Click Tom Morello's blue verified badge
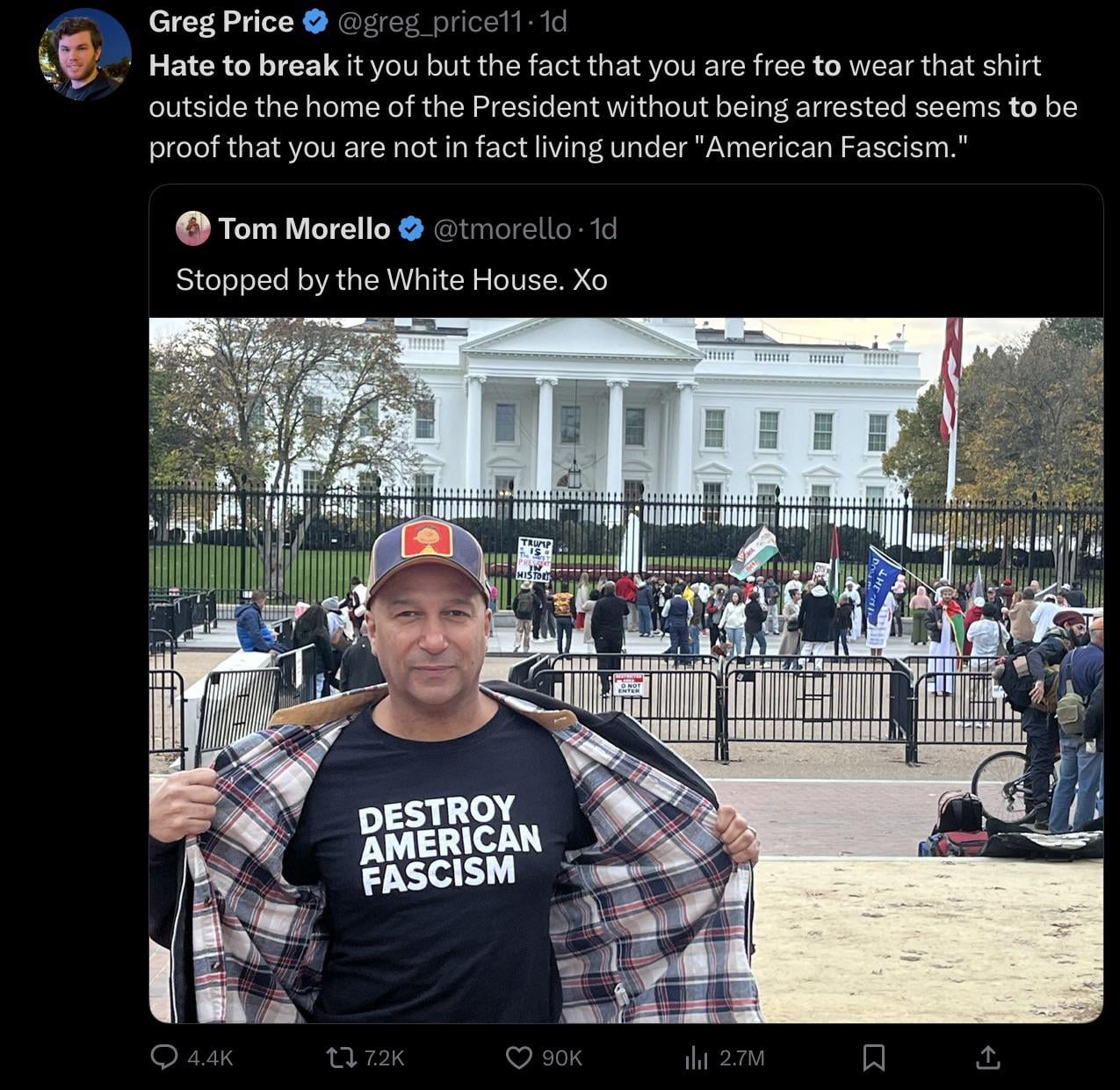The height and width of the screenshot is (1090, 1120). [411, 229]
